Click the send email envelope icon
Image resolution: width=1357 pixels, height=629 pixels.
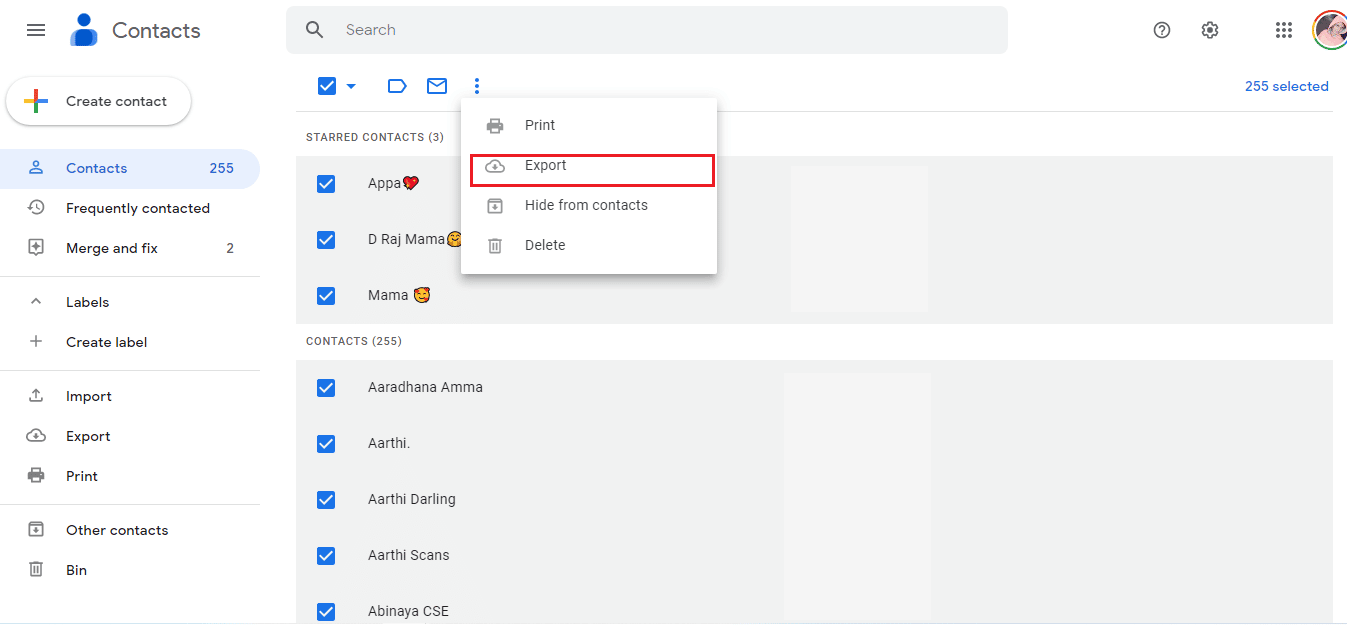click(x=437, y=86)
